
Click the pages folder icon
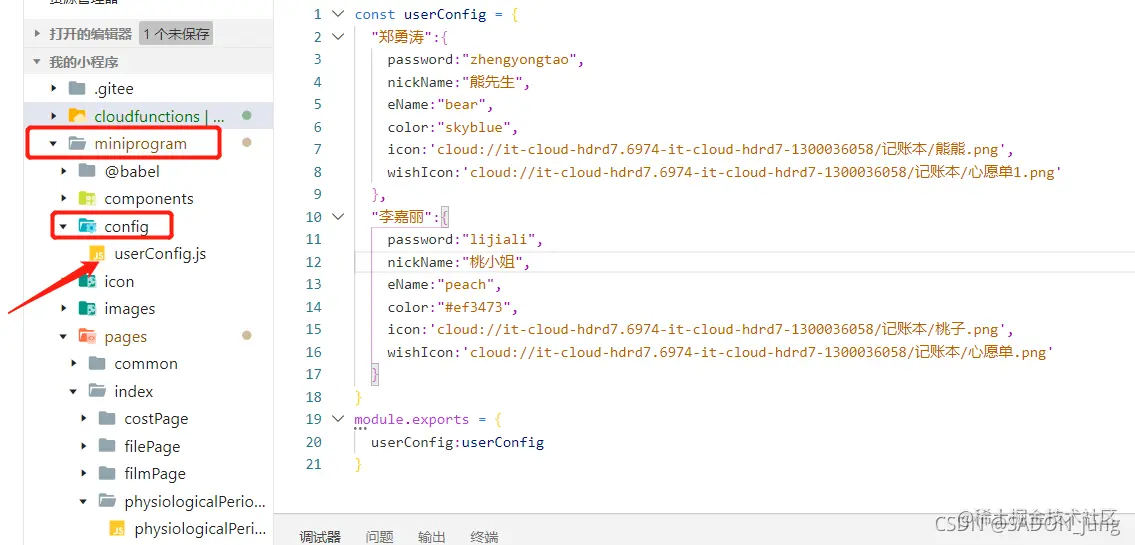(x=87, y=337)
